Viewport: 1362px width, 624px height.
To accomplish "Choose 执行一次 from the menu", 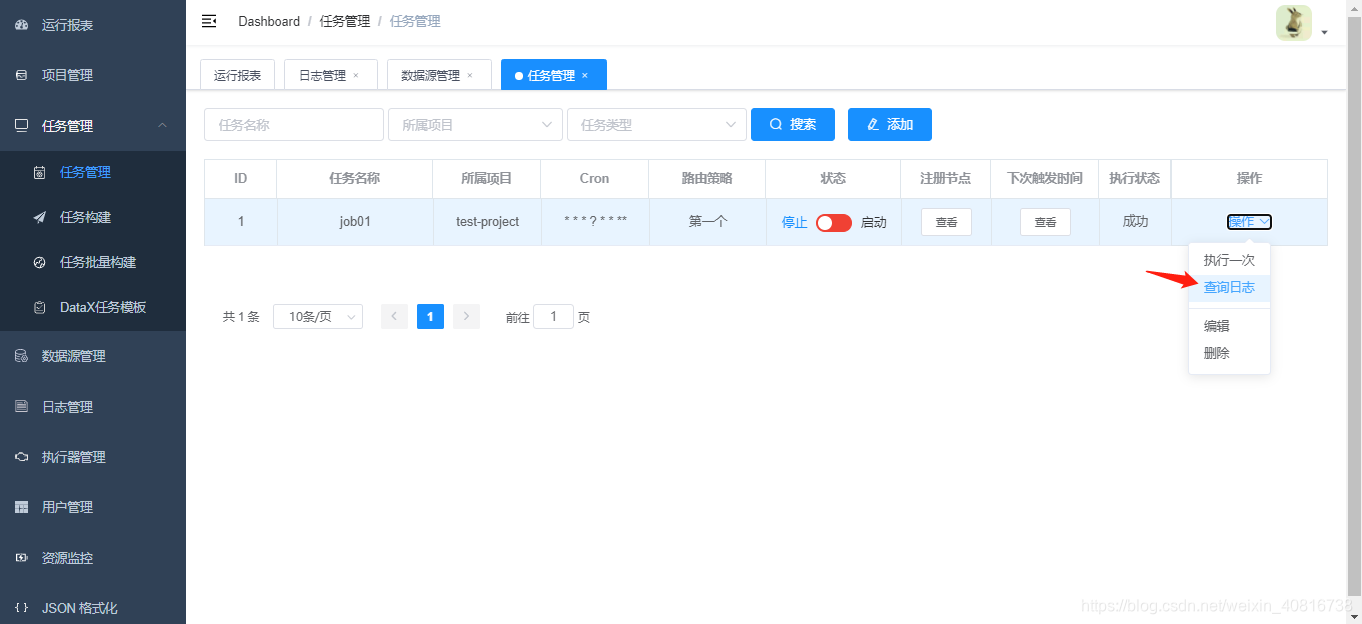I will pyautogui.click(x=1229, y=260).
